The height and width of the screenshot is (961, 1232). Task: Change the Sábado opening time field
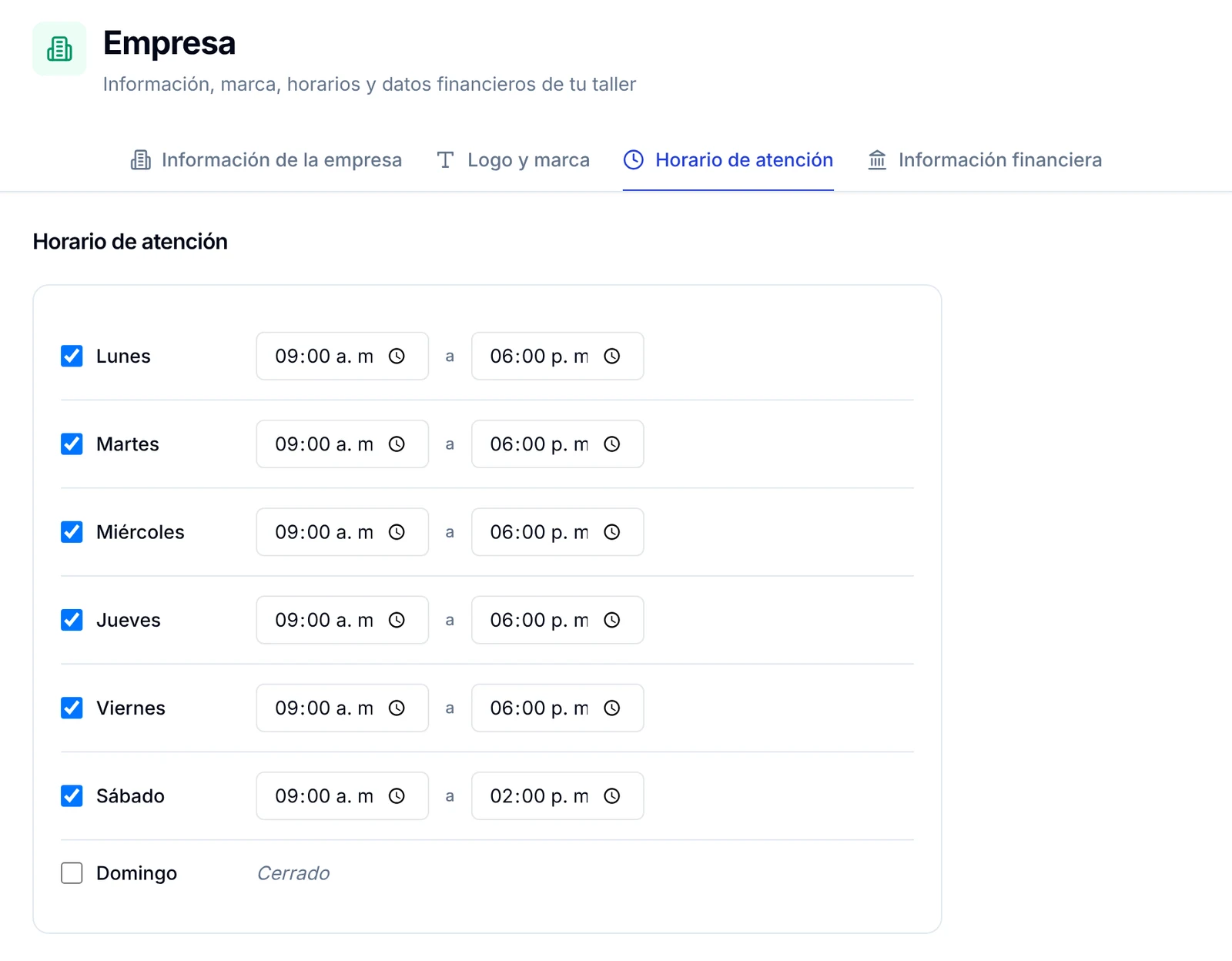pyautogui.click(x=342, y=795)
